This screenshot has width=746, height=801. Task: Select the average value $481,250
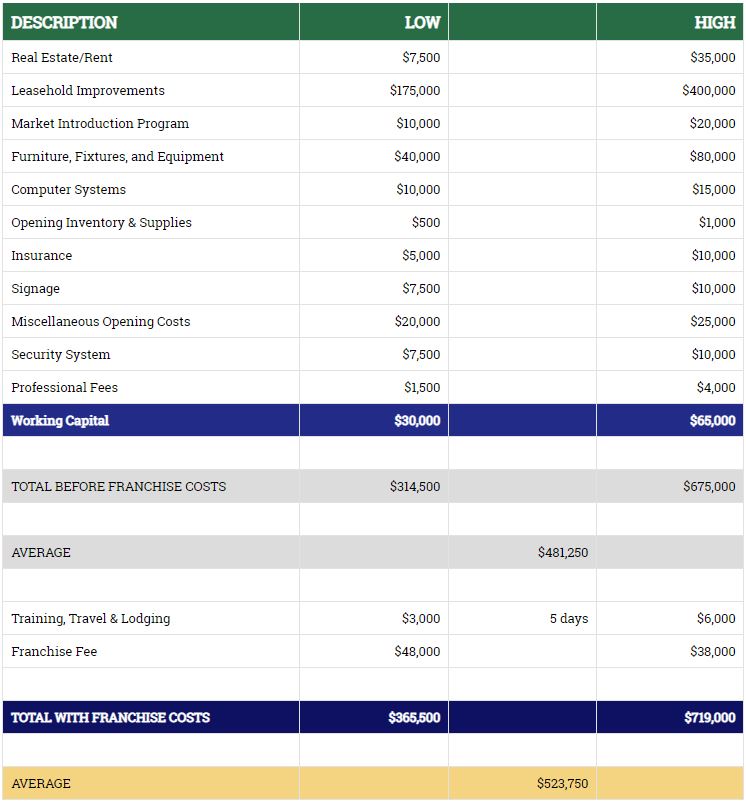[562, 553]
